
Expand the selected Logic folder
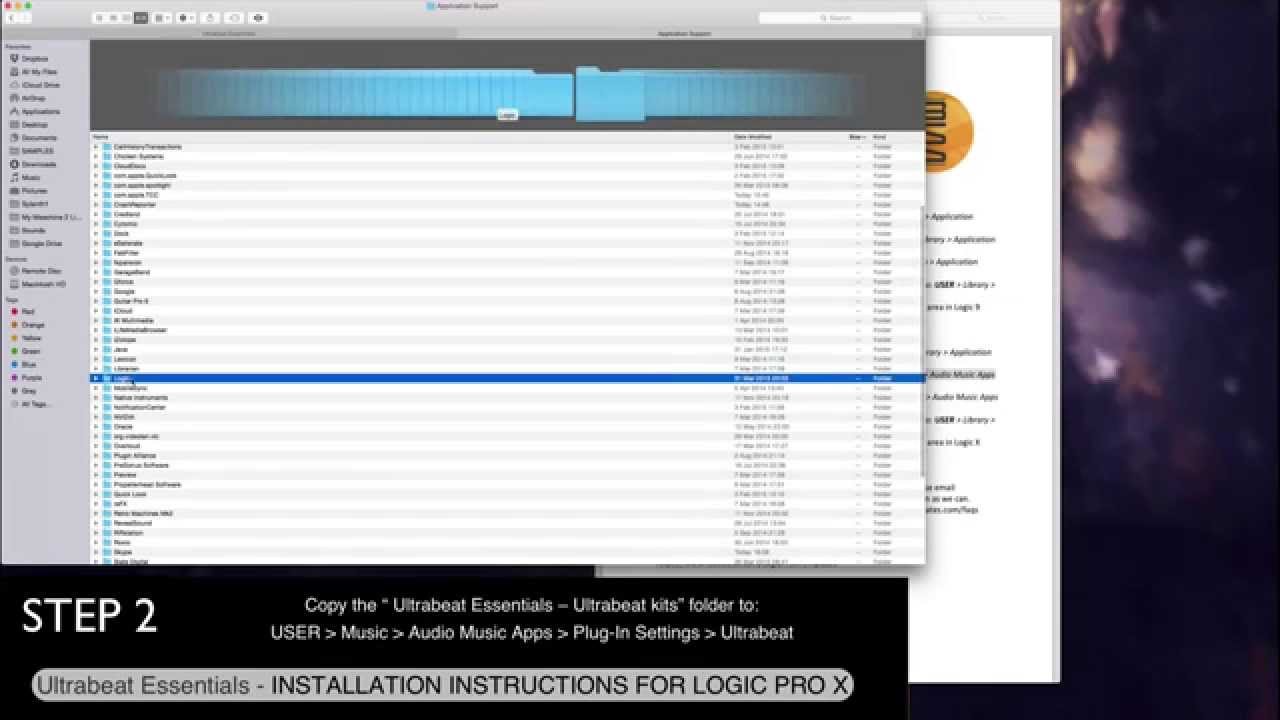pyautogui.click(x=96, y=378)
